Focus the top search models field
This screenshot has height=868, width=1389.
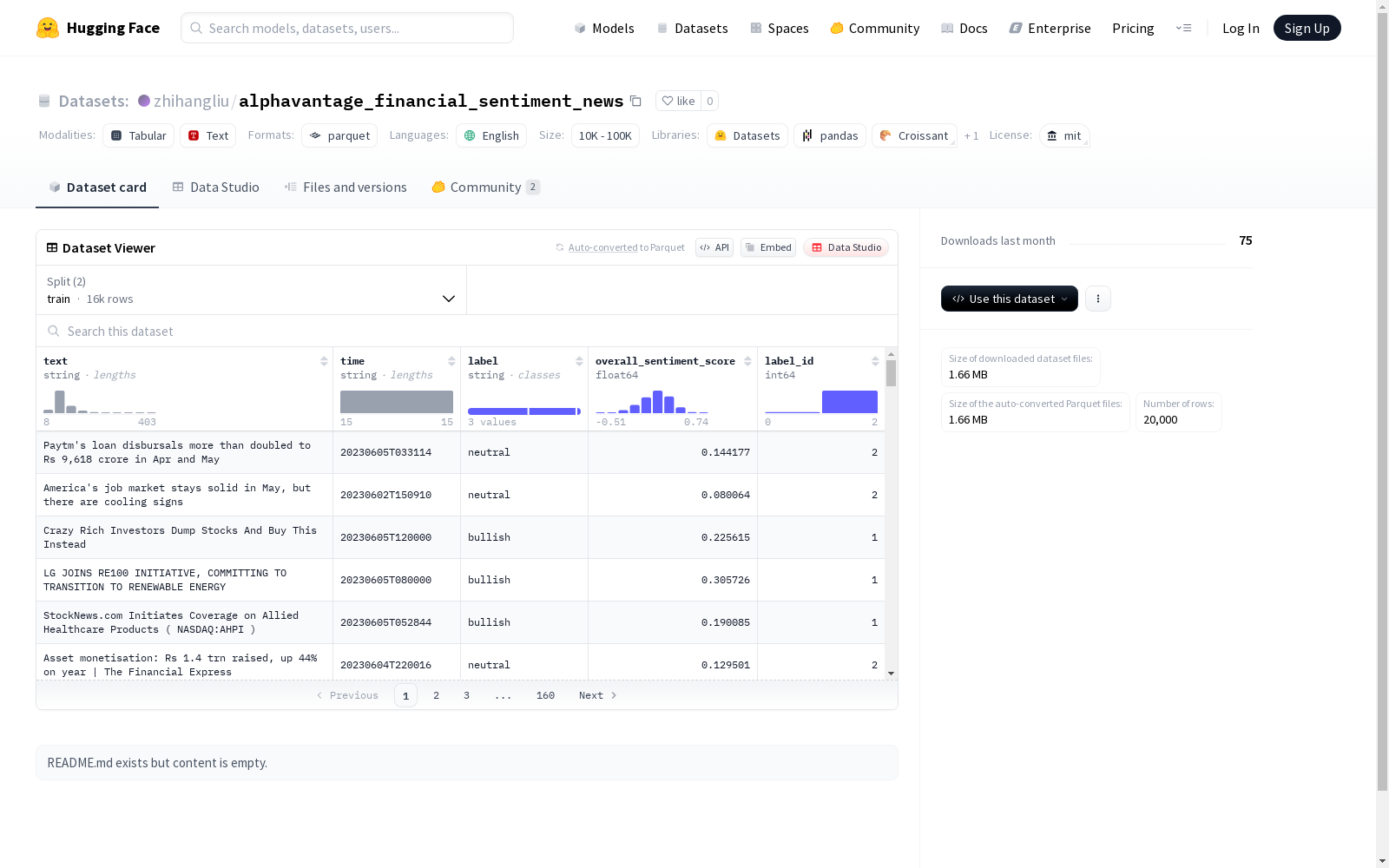[x=347, y=28]
